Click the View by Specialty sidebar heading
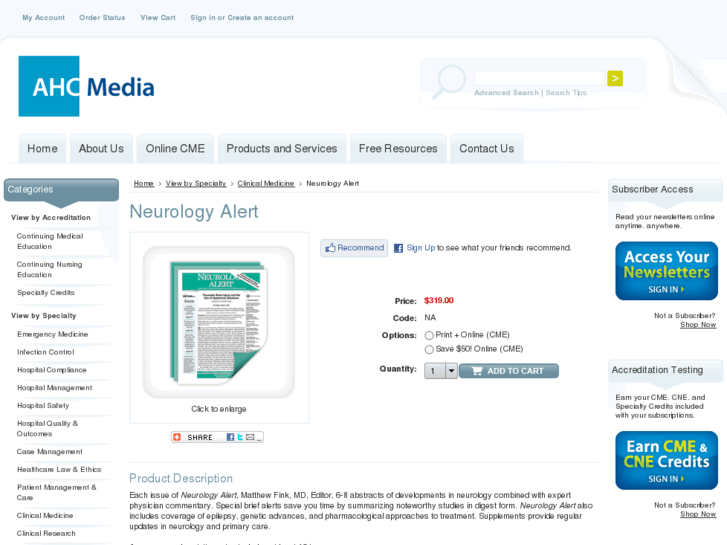The height and width of the screenshot is (545, 727). [44, 316]
